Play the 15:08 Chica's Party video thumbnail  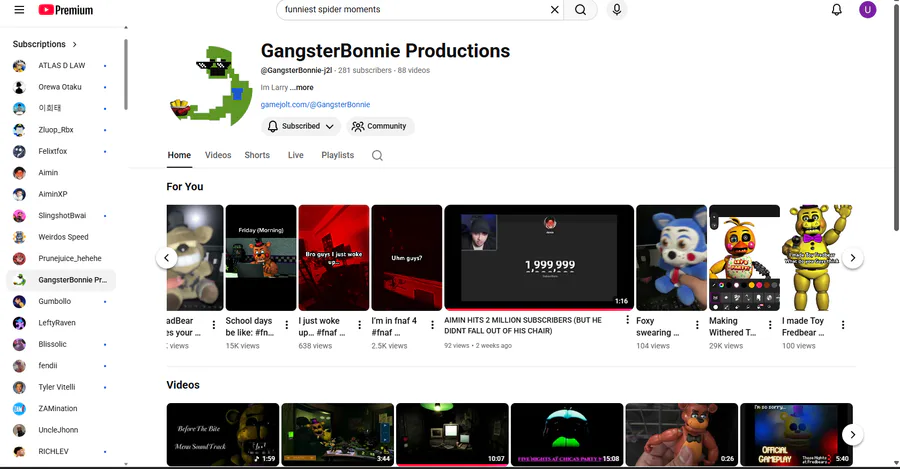tap(567, 434)
